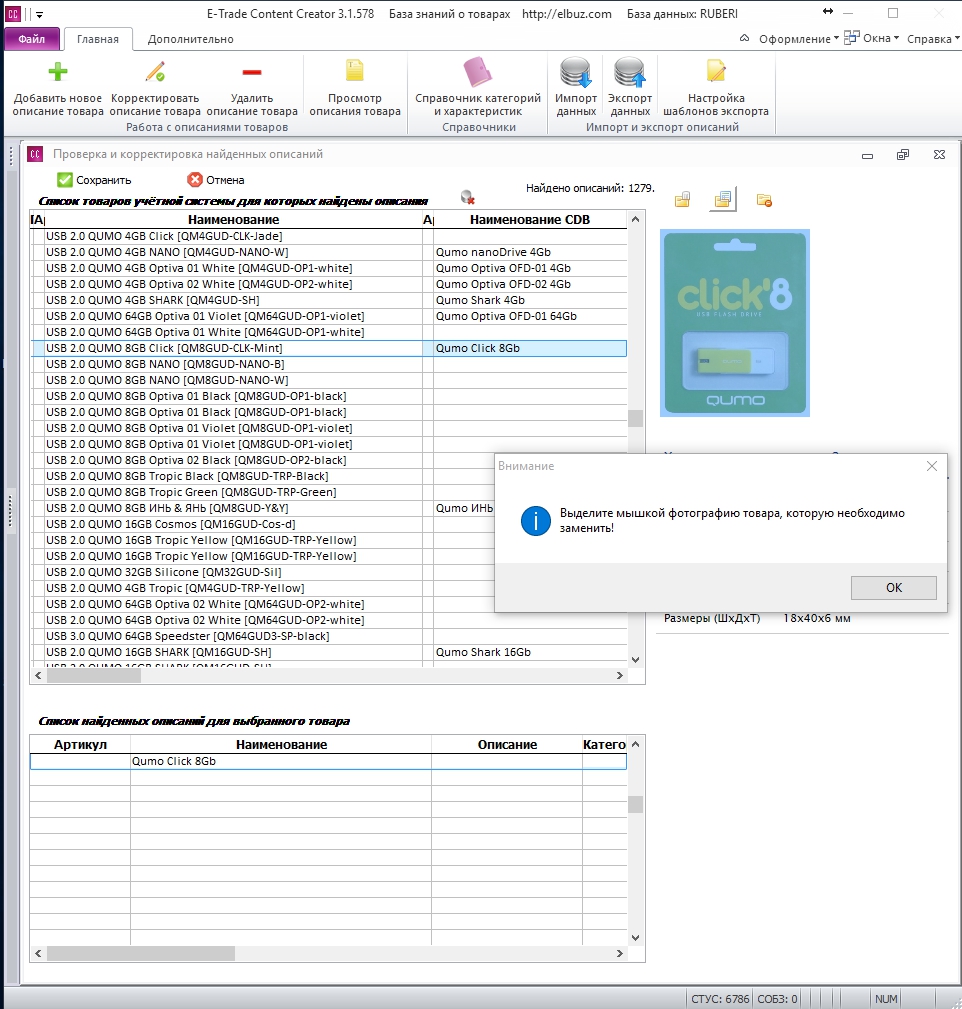Open the Оформление dropdown menu
Screen dimensions: 962x1009
[x=799, y=39]
